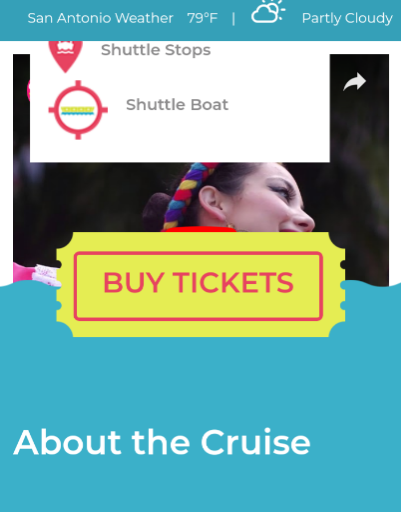Select the Shuttle Stops map pin icon
This screenshot has width=401, height=512.
[x=65, y=56]
